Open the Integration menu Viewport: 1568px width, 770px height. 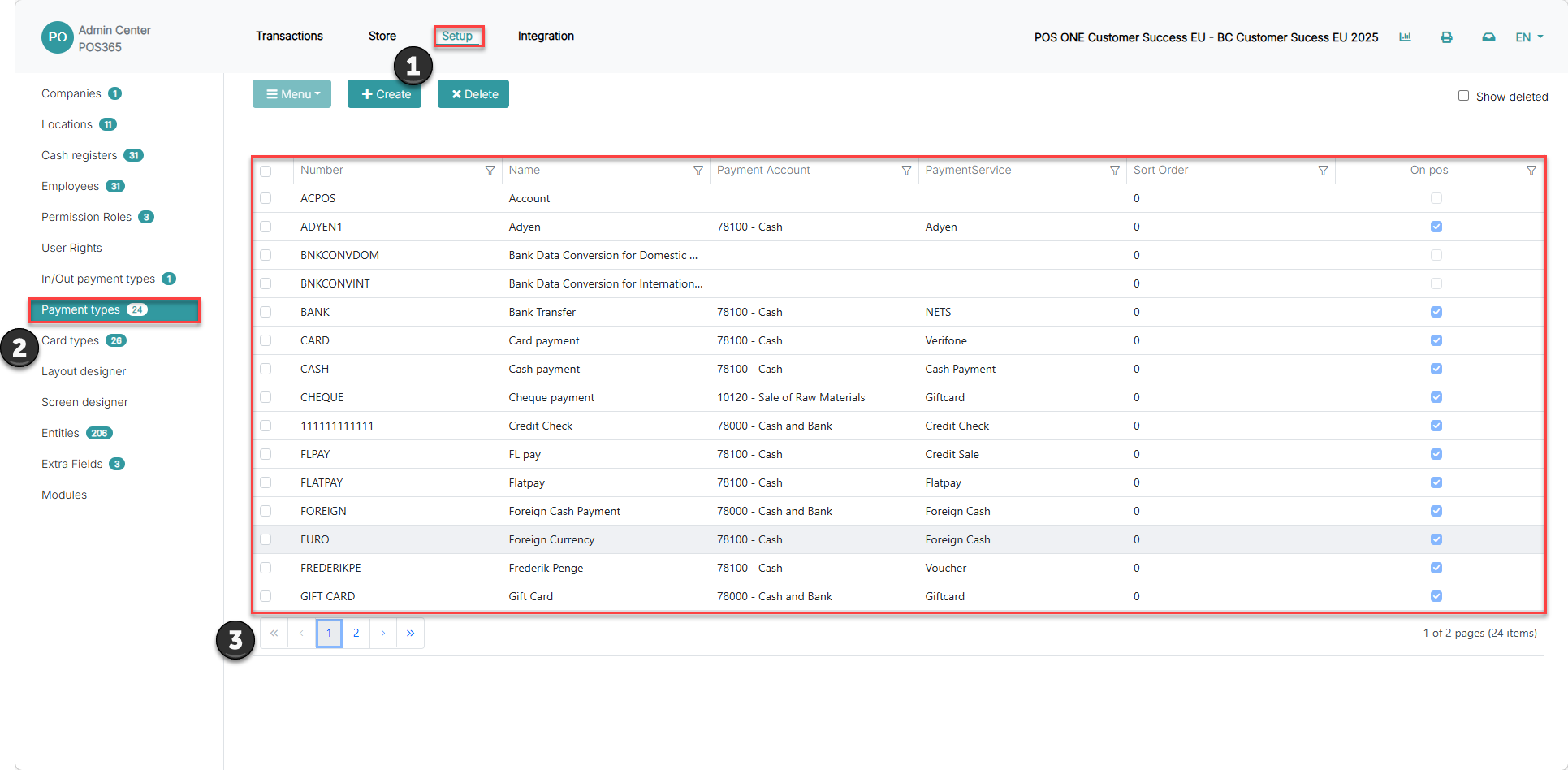[x=546, y=36]
